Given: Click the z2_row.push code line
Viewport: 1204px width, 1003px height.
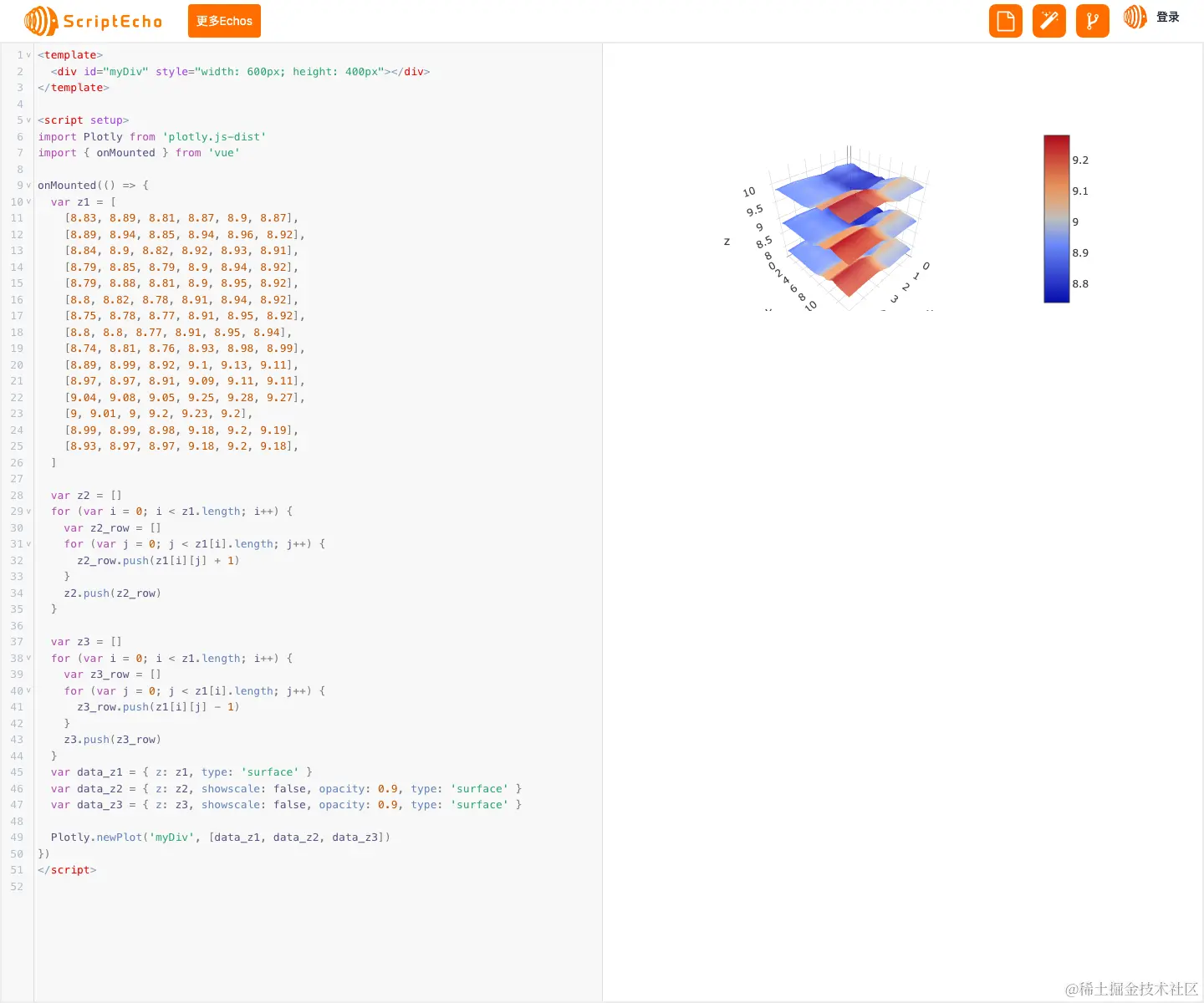Looking at the screenshot, I should (158, 561).
